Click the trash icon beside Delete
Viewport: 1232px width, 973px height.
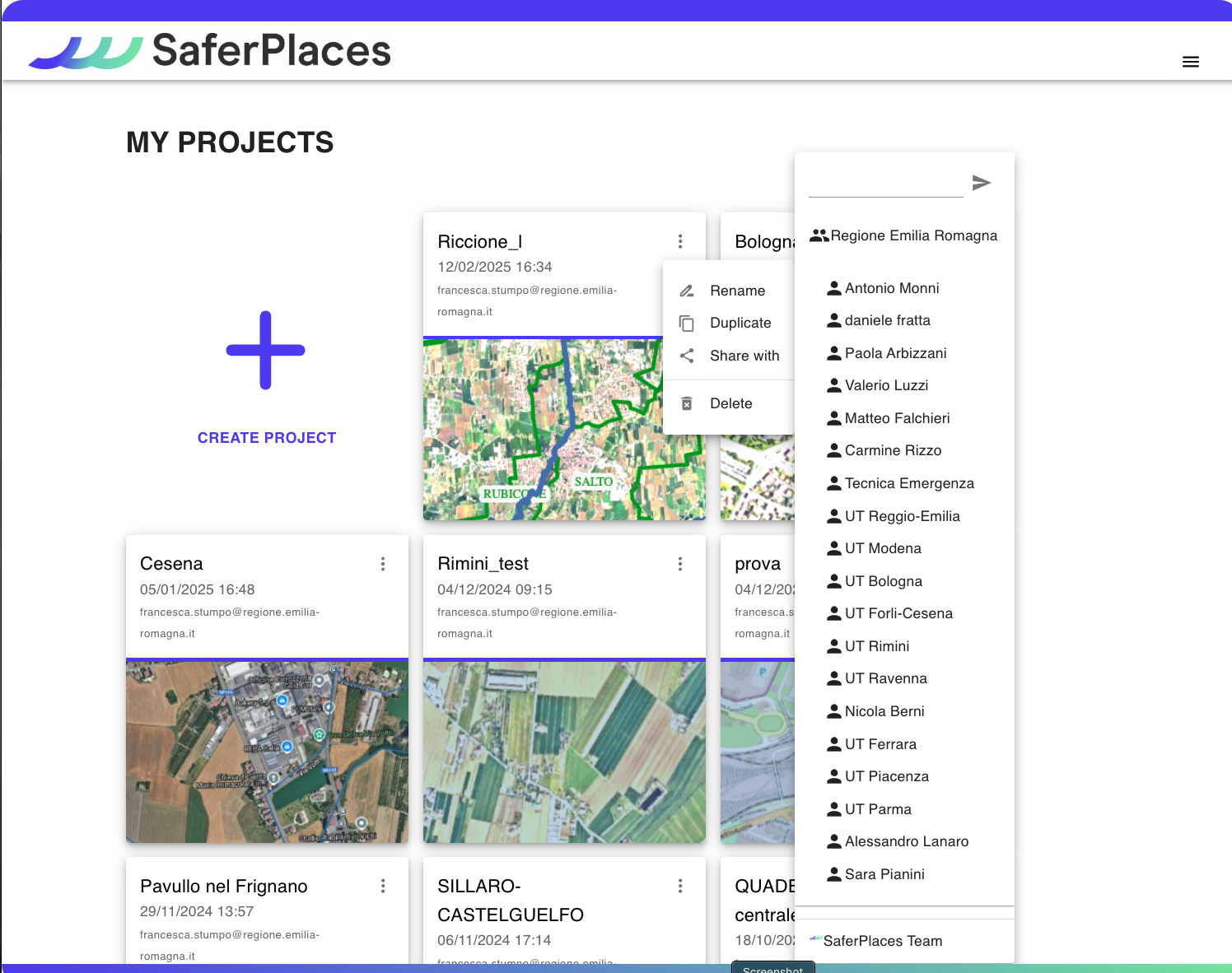coord(687,403)
